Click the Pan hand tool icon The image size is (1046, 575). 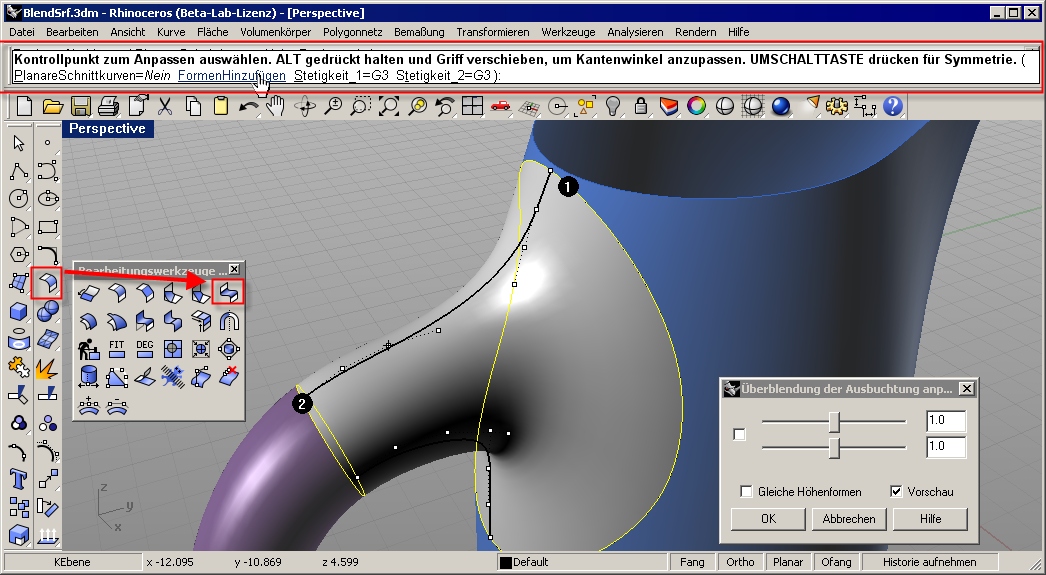[x=277, y=105]
